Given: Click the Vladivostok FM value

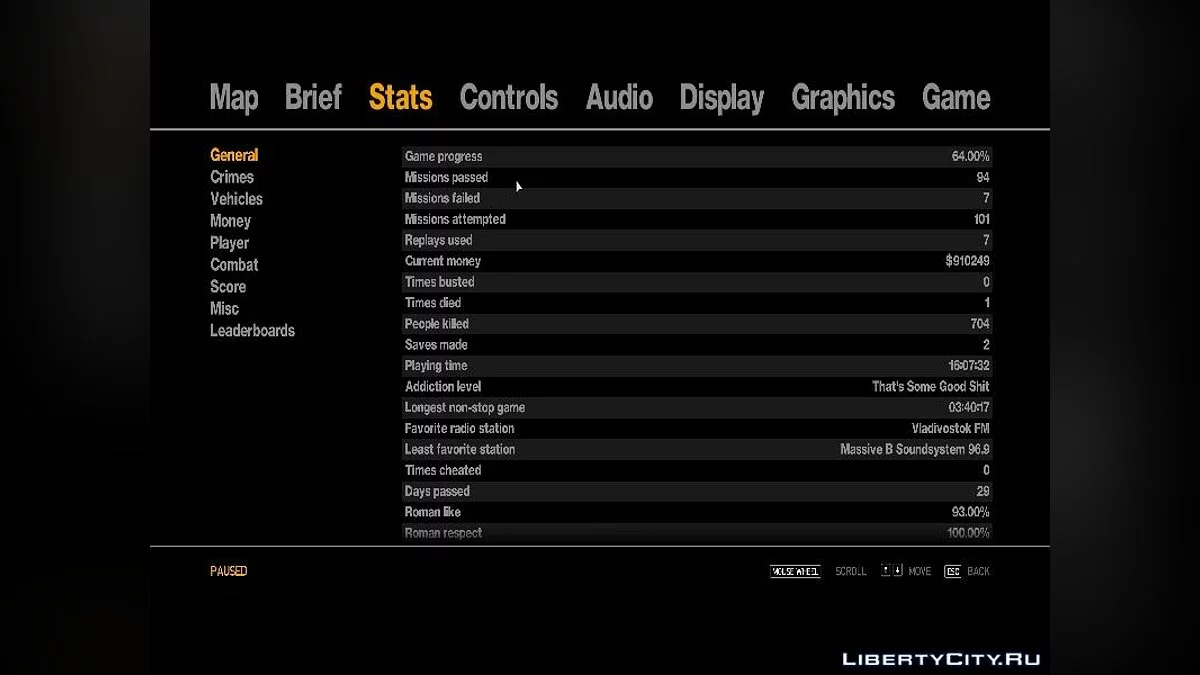Looking at the screenshot, I should tap(950, 429).
